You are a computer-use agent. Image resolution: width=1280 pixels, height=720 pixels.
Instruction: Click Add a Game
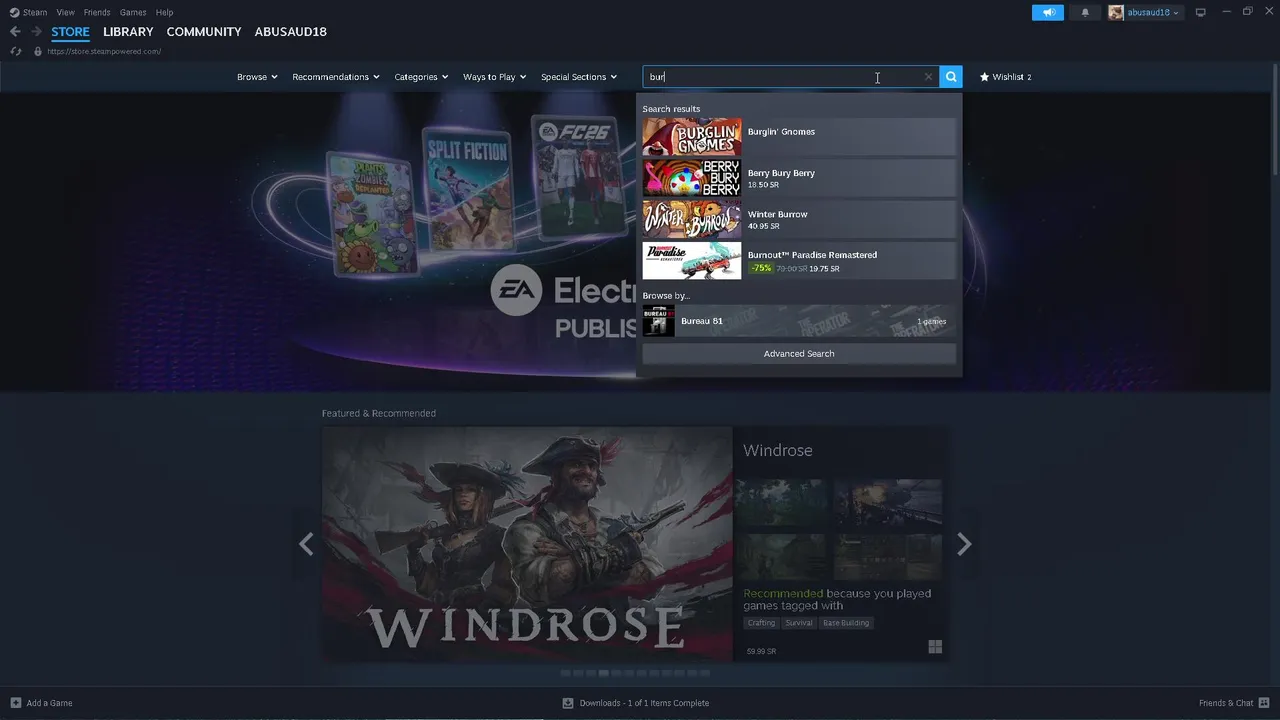[x=41, y=703]
